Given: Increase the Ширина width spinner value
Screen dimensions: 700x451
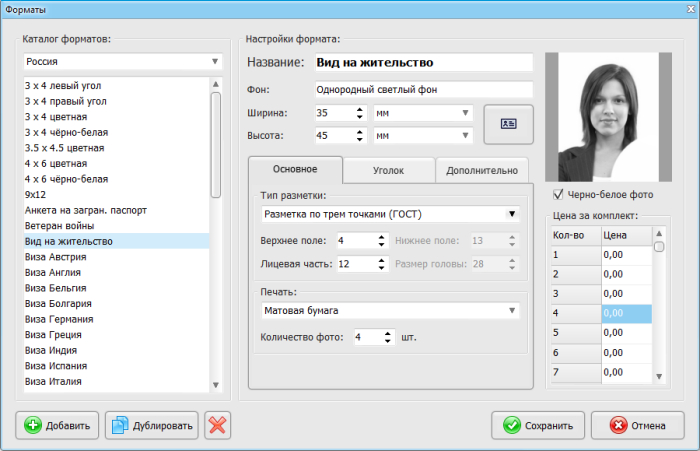Looking at the screenshot, I should pos(360,109).
